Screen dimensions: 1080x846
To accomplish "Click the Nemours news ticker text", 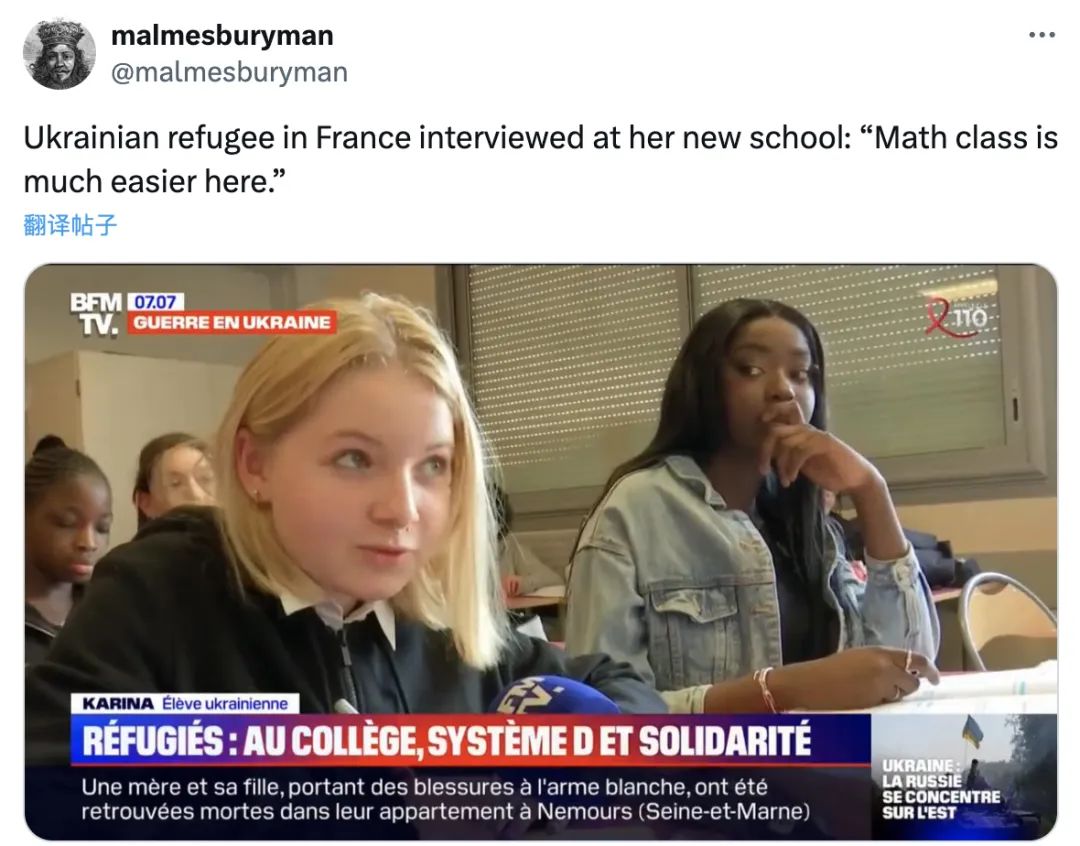I will coord(445,799).
